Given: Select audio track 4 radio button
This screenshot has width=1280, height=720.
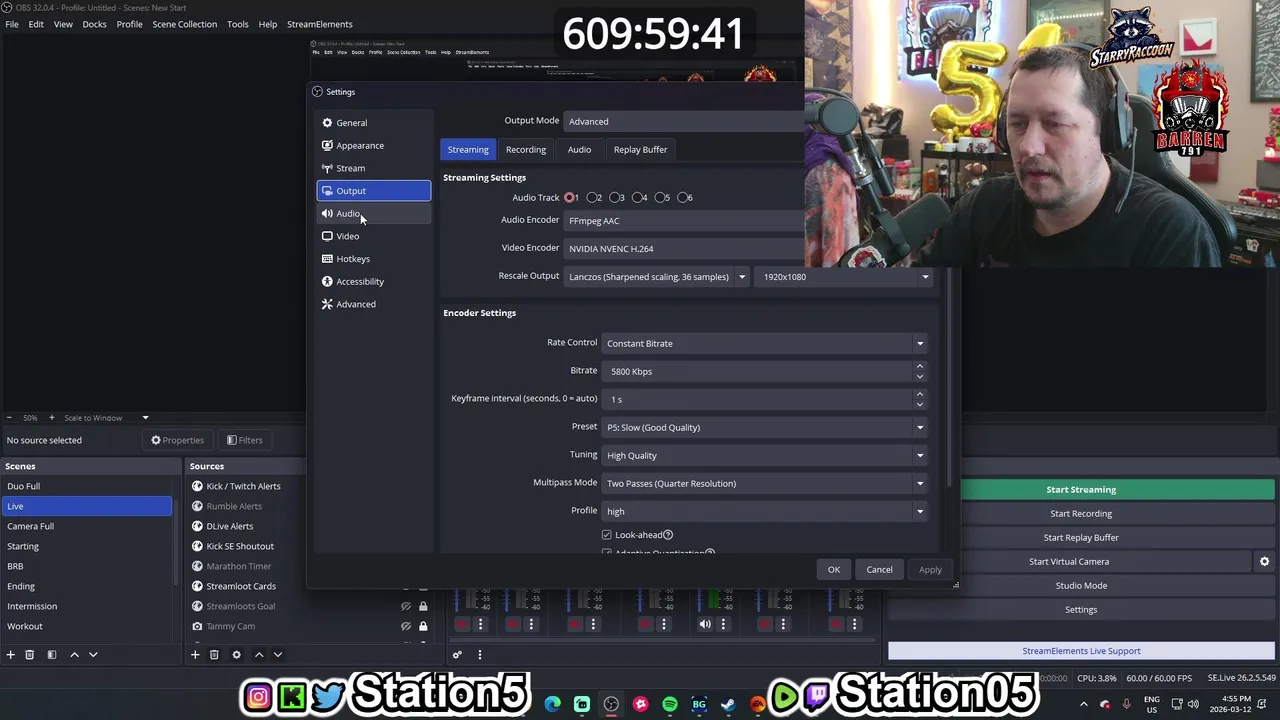Looking at the screenshot, I should pos(638,198).
